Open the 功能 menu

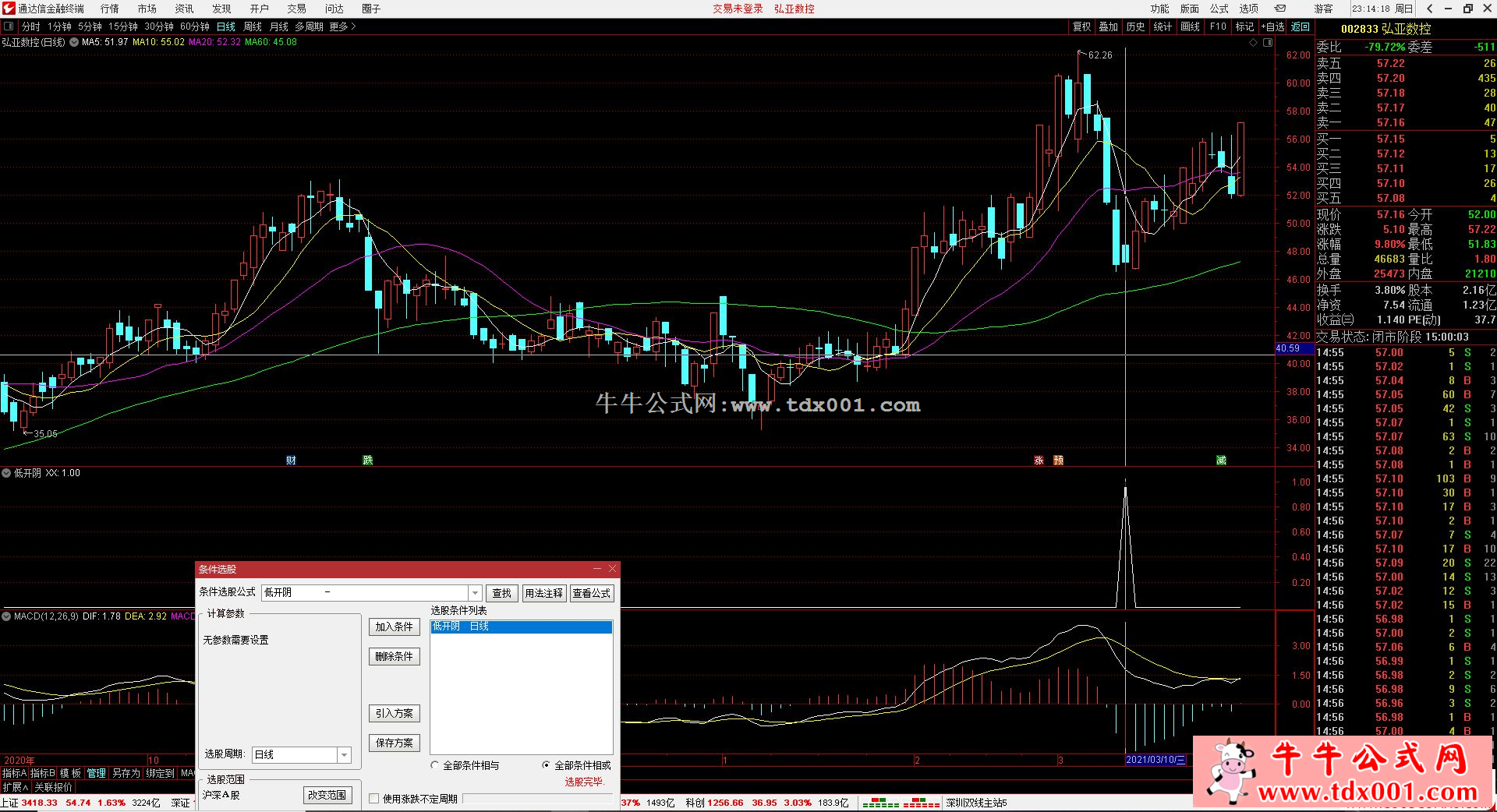(1159, 9)
